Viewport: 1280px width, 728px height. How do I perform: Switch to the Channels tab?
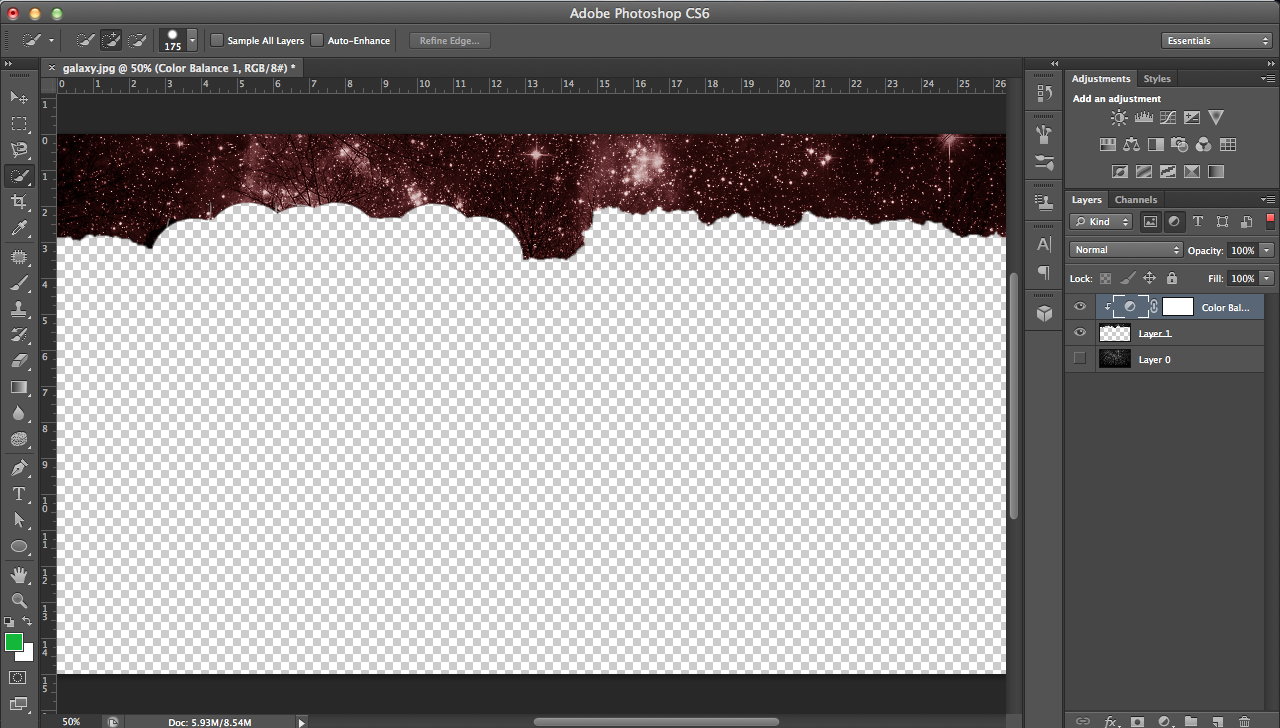pos(1136,200)
